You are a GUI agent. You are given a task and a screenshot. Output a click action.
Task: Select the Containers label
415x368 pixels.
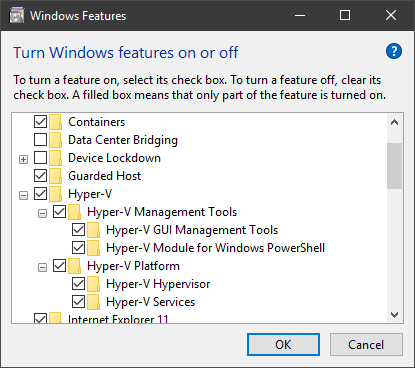coord(97,122)
